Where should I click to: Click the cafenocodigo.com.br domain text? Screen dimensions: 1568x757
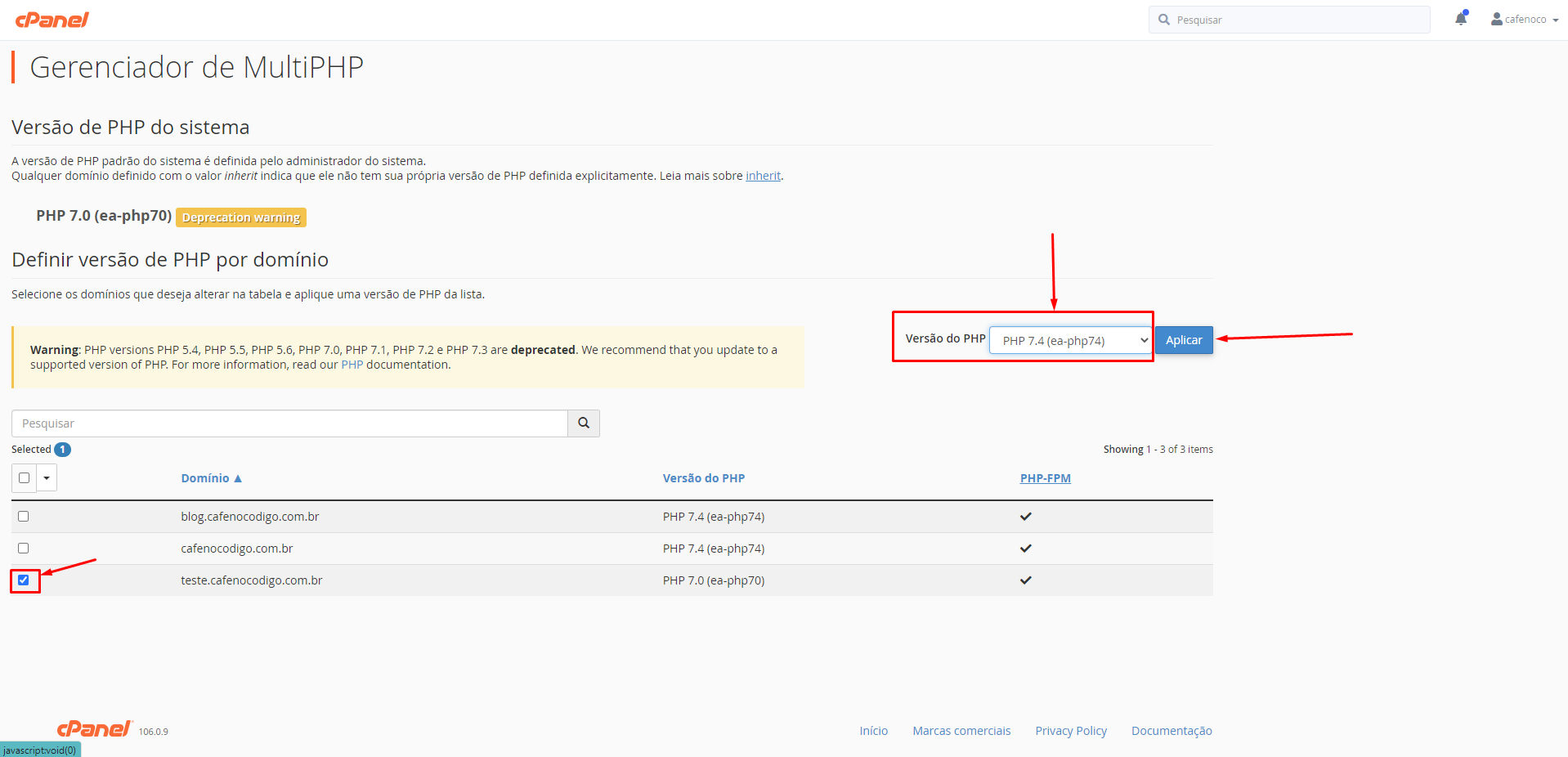click(x=237, y=549)
